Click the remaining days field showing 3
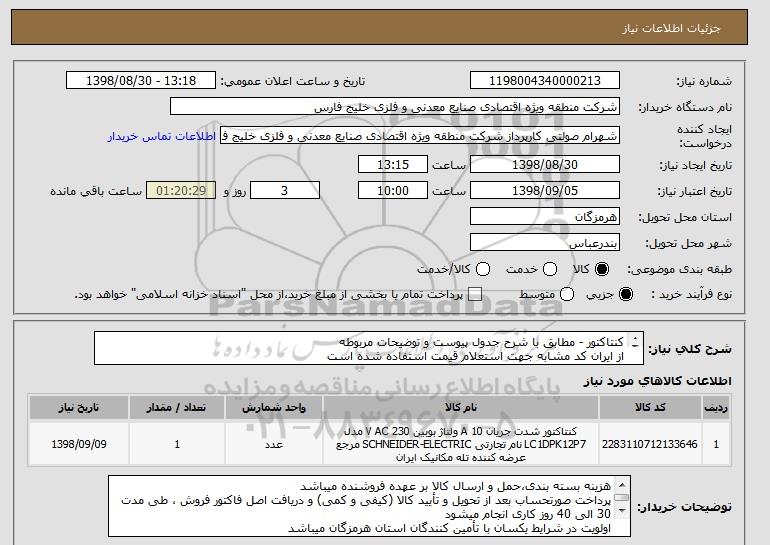The height and width of the screenshot is (545, 770). 285,191
